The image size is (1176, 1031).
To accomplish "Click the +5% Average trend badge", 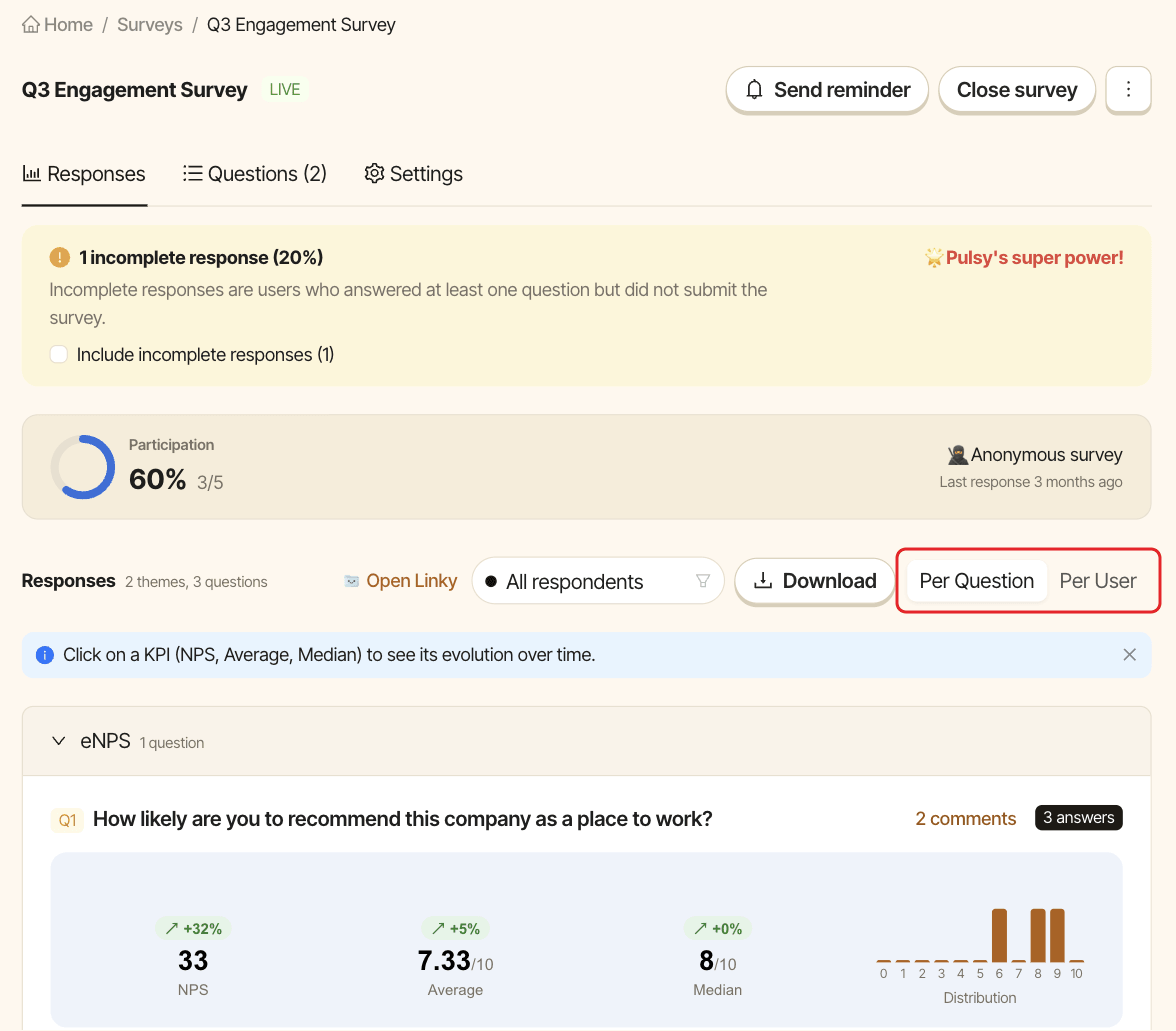I will pos(455,929).
